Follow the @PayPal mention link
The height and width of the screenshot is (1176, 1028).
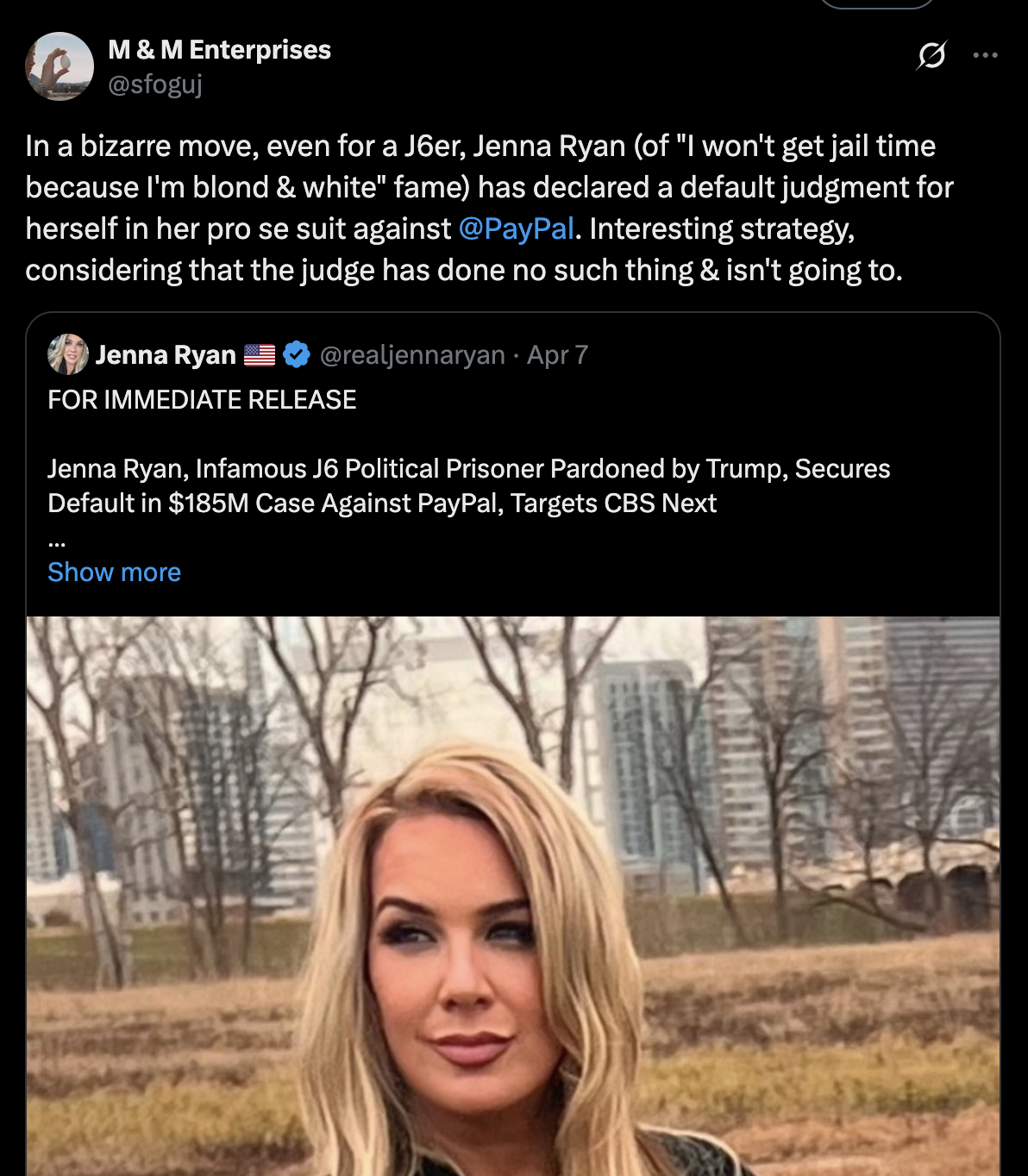pos(516,228)
